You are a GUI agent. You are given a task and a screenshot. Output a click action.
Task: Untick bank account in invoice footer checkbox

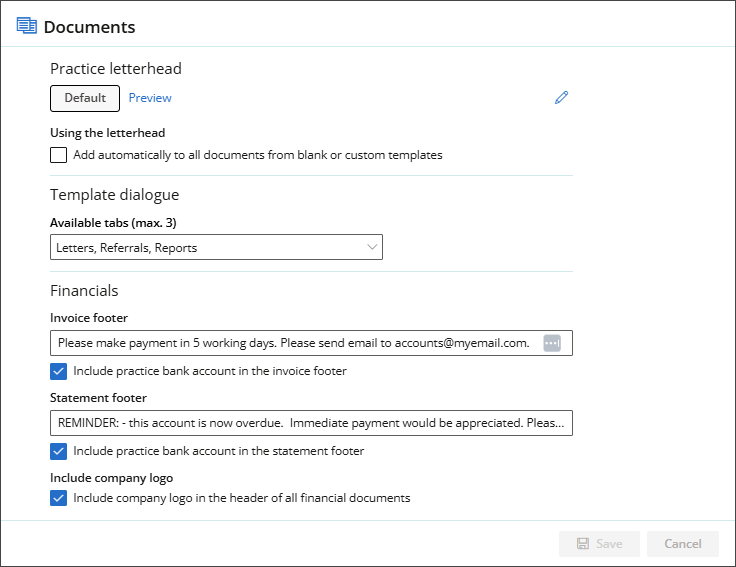[59, 371]
